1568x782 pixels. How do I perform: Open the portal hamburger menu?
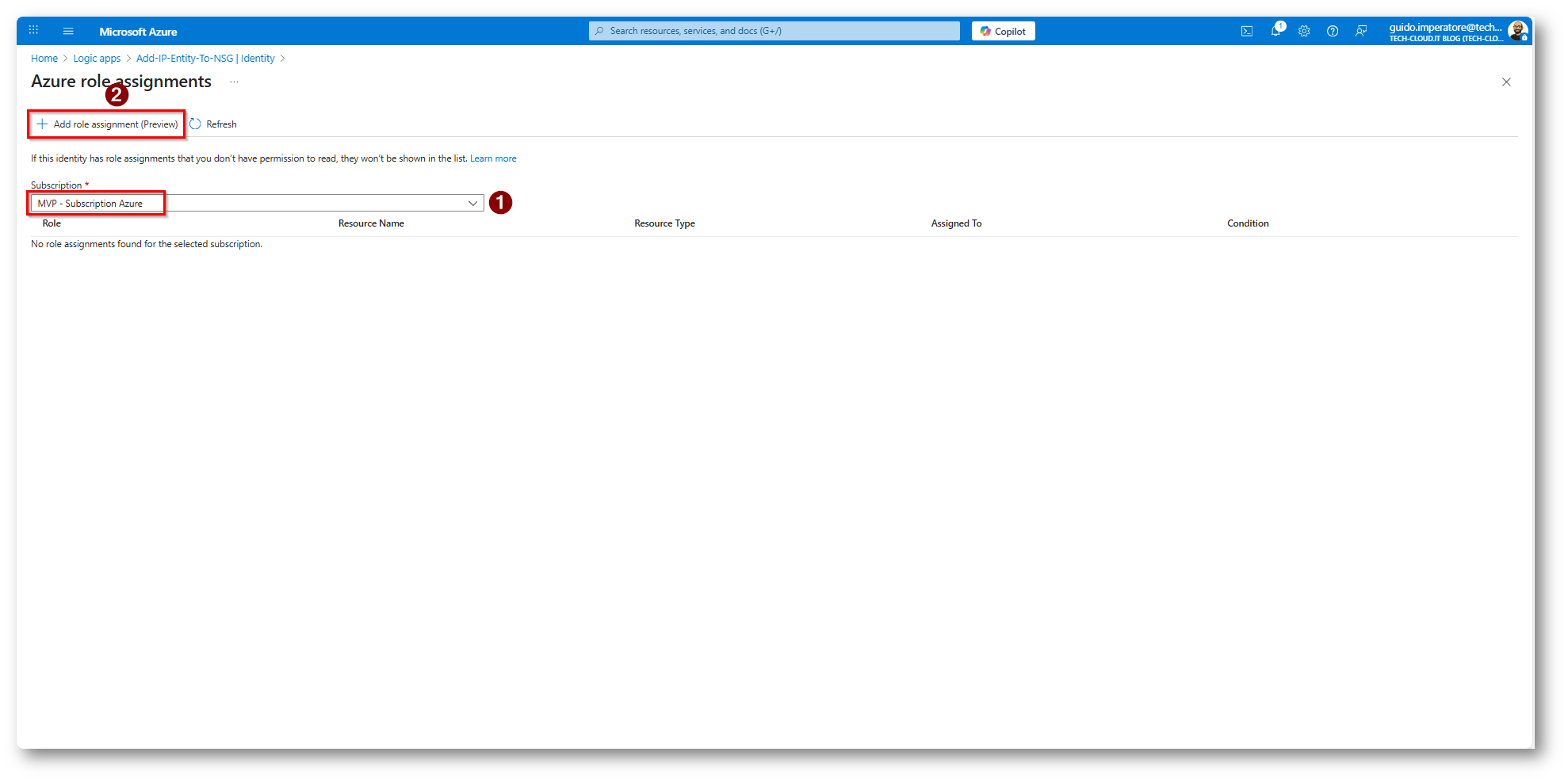point(68,31)
